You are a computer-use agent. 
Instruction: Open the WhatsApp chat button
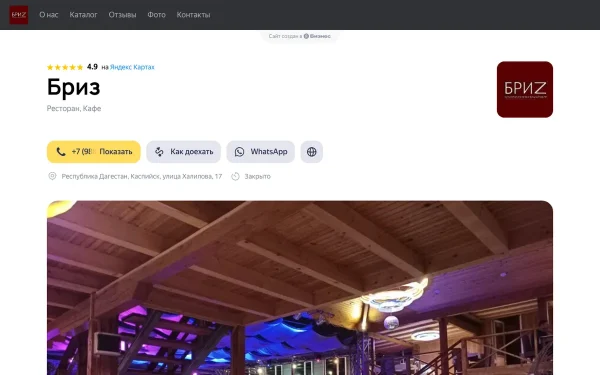(261, 152)
